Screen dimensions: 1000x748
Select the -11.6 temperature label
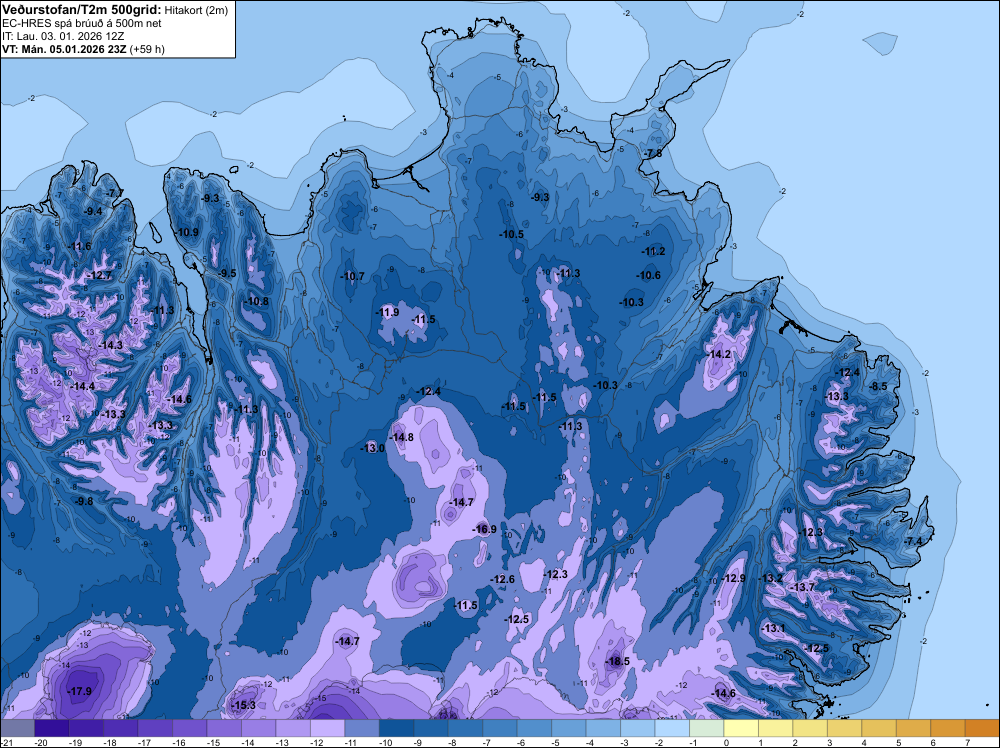80,247
